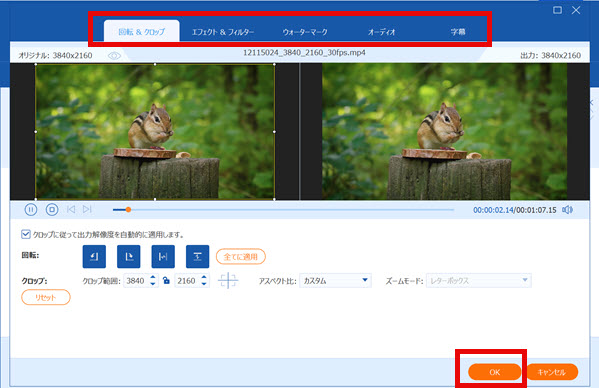Screen dimensions: 599x388
Task: Open アスペクト比 dropdown
Action: point(335,281)
